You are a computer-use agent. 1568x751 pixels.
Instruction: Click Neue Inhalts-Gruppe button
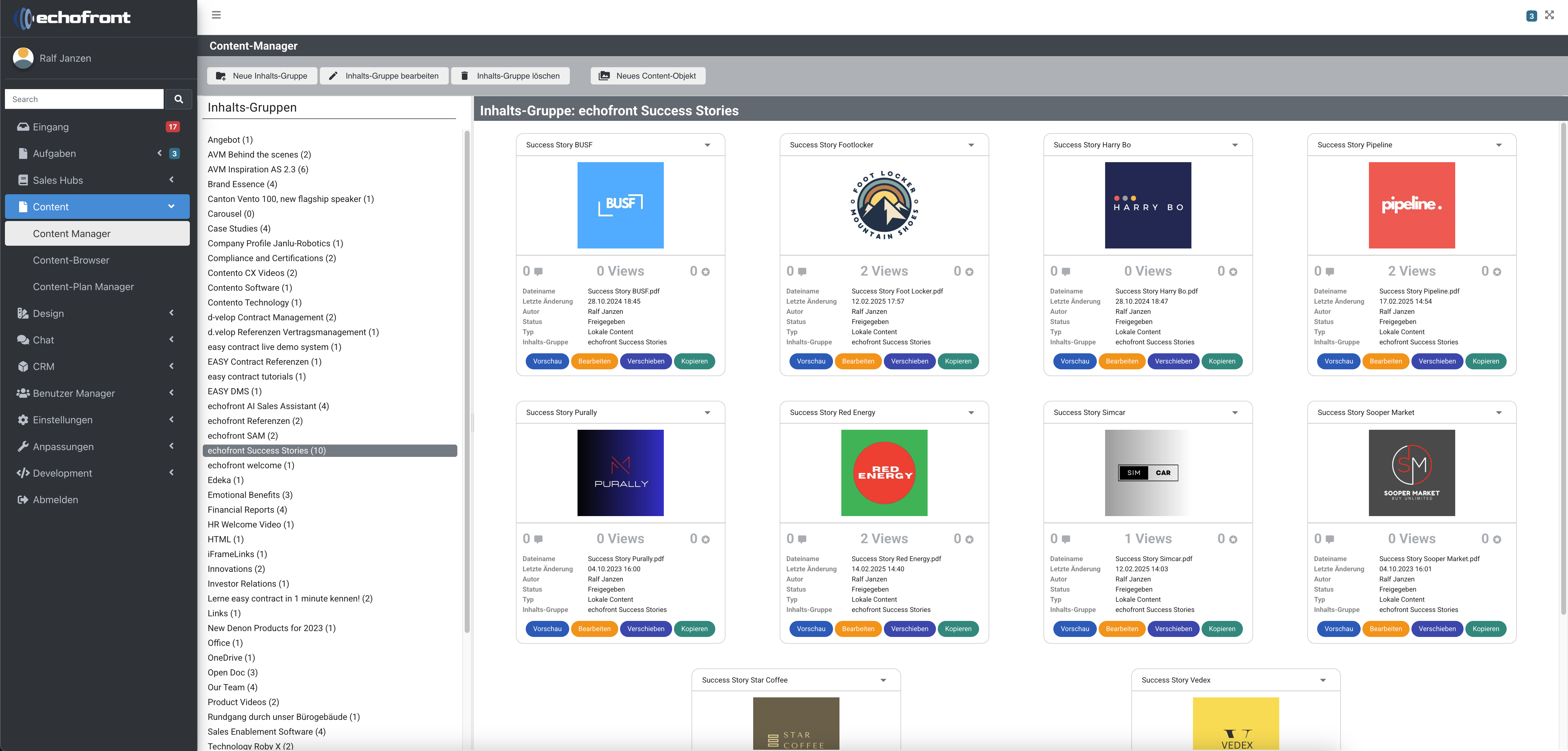pos(262,76)
